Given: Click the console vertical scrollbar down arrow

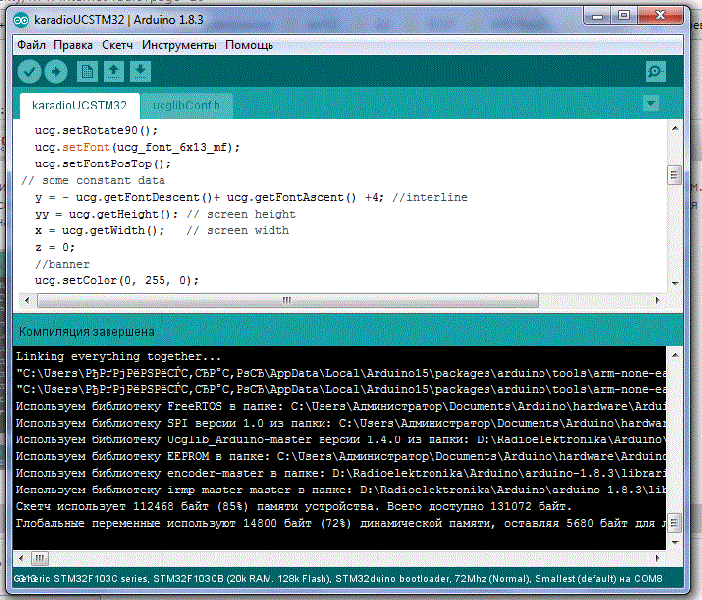Looking at the screenshot, I should click(675, 542).
